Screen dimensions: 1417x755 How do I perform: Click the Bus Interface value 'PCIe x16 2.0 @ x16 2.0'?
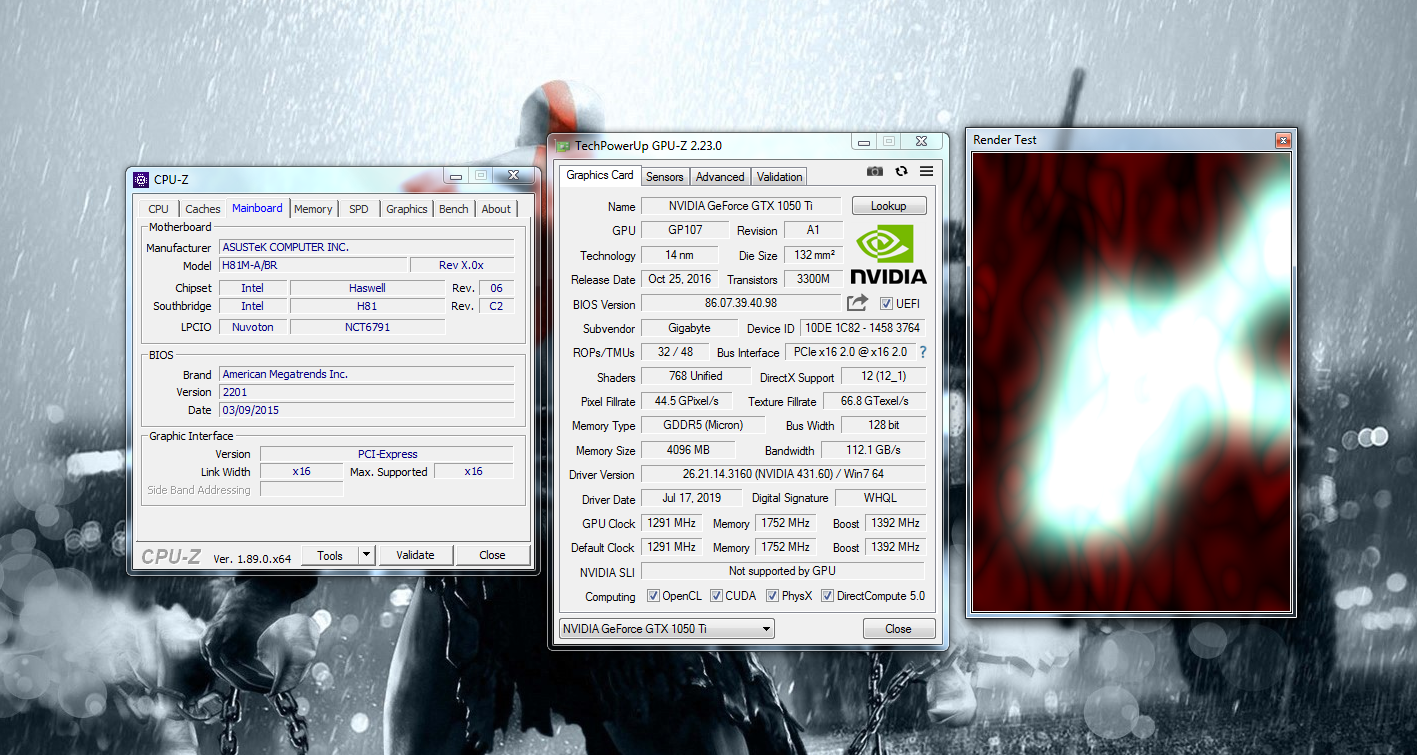click(850, 352)
